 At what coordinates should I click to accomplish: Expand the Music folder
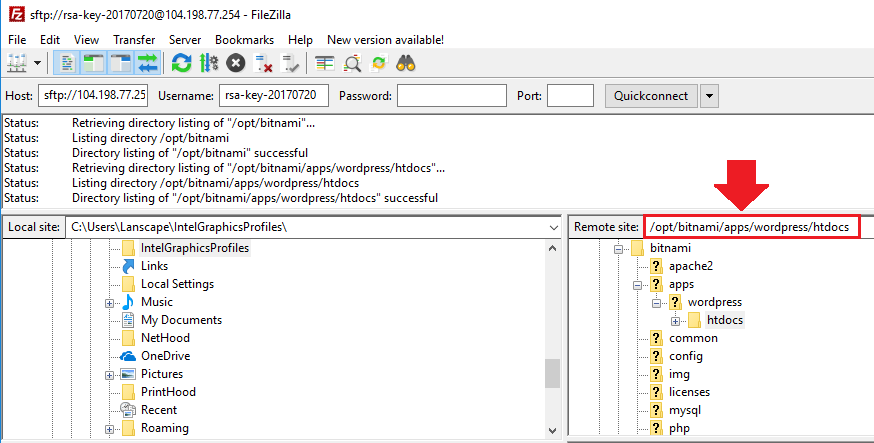click(109, 304)
